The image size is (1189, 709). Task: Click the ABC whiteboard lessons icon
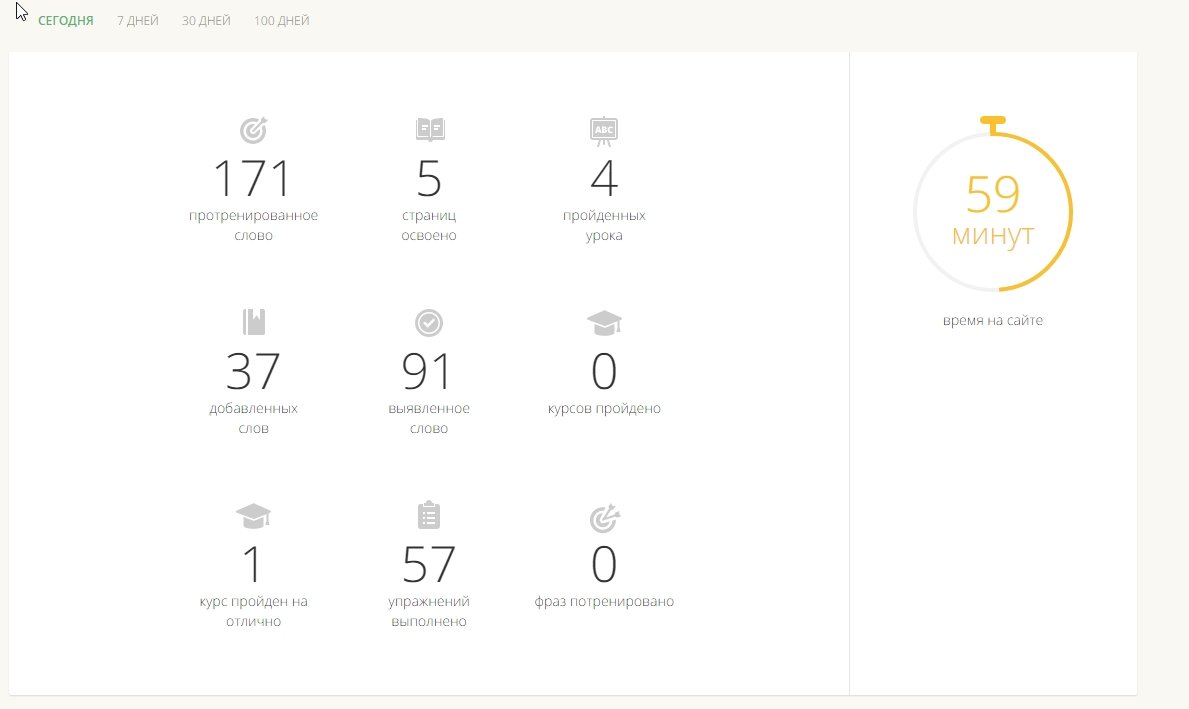pos(604,130)
